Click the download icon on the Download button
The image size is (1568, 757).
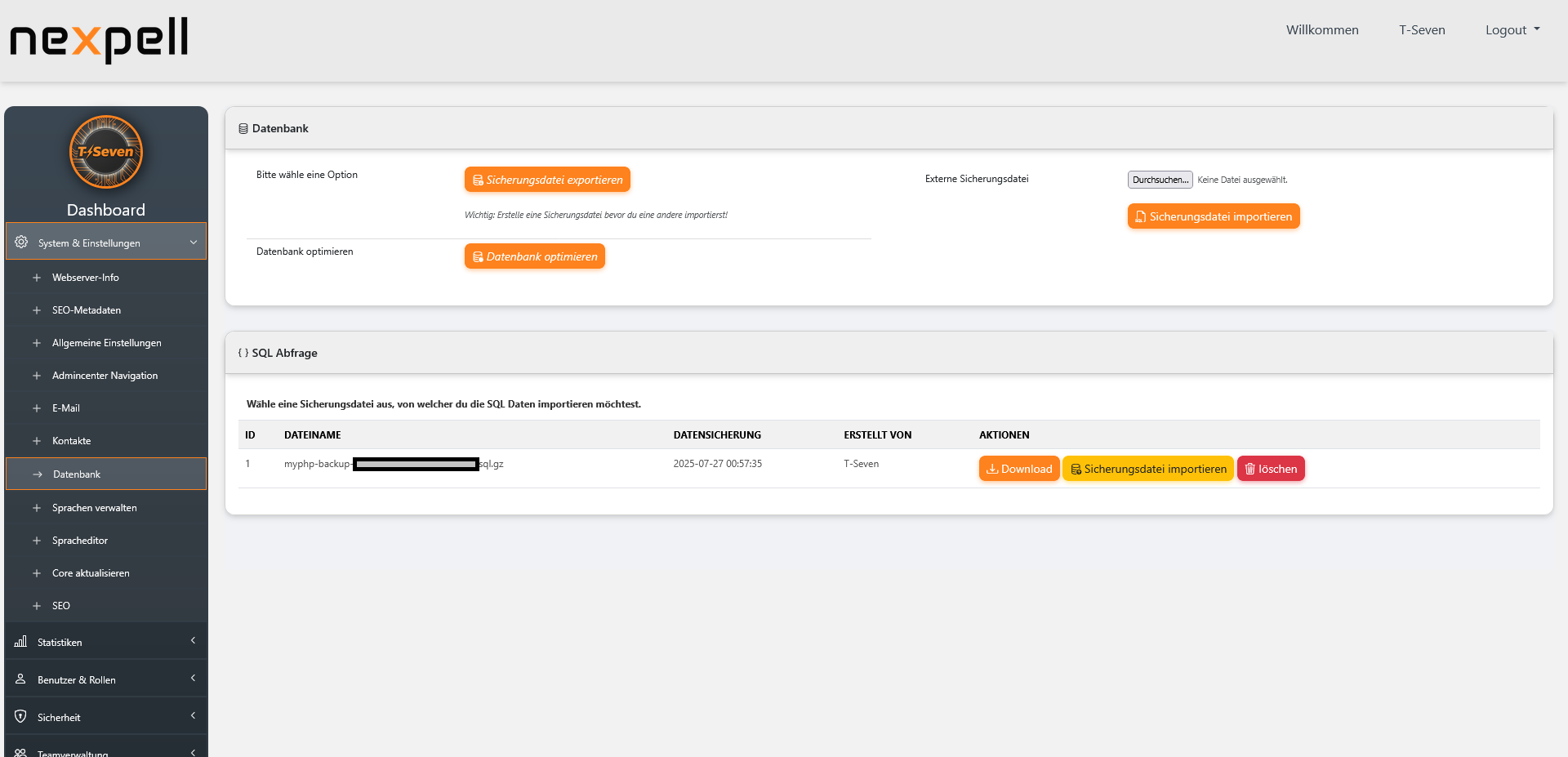coord(991,469)
